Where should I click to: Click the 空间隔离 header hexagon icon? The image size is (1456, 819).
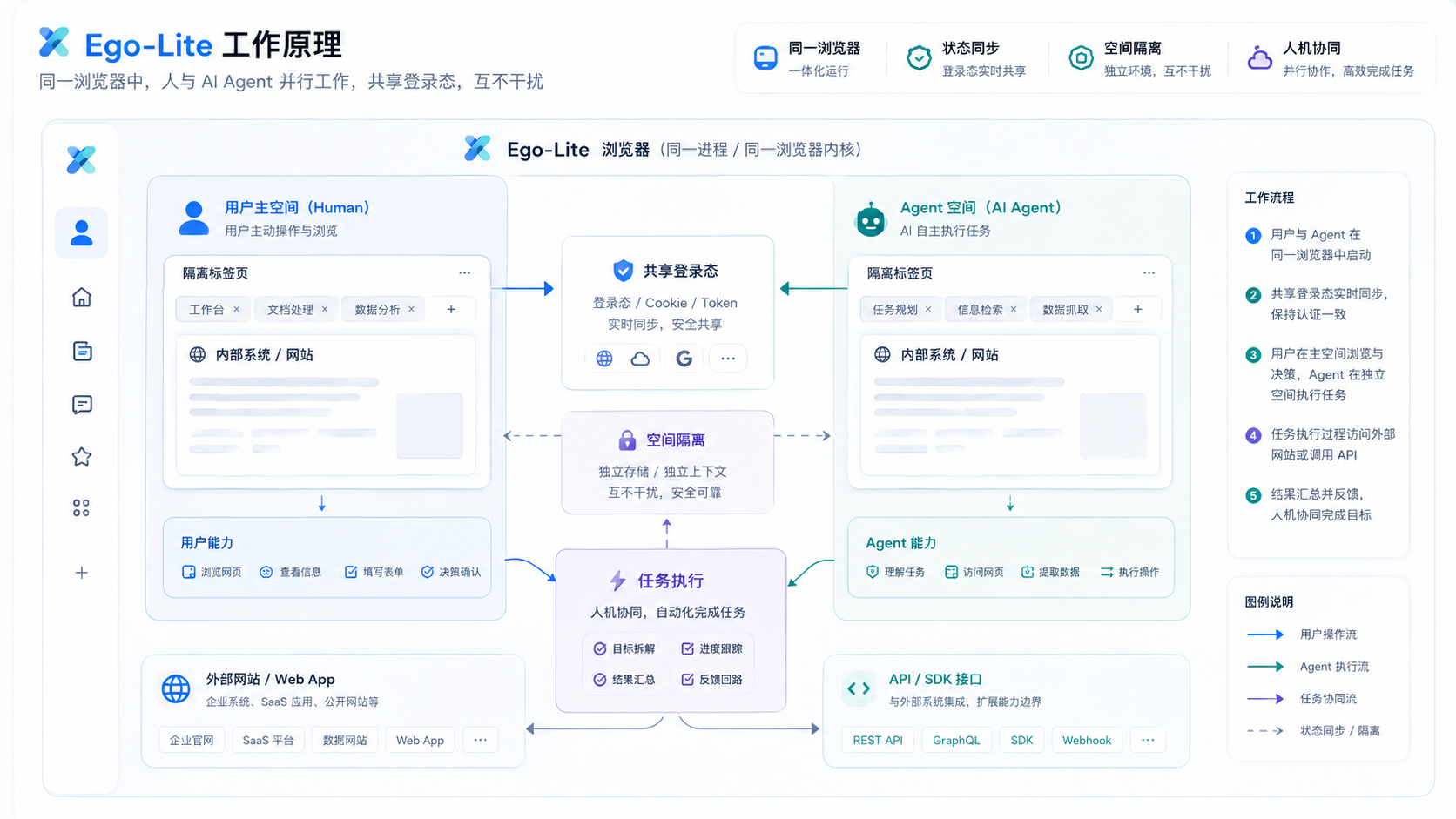(x=1081, y=58)
